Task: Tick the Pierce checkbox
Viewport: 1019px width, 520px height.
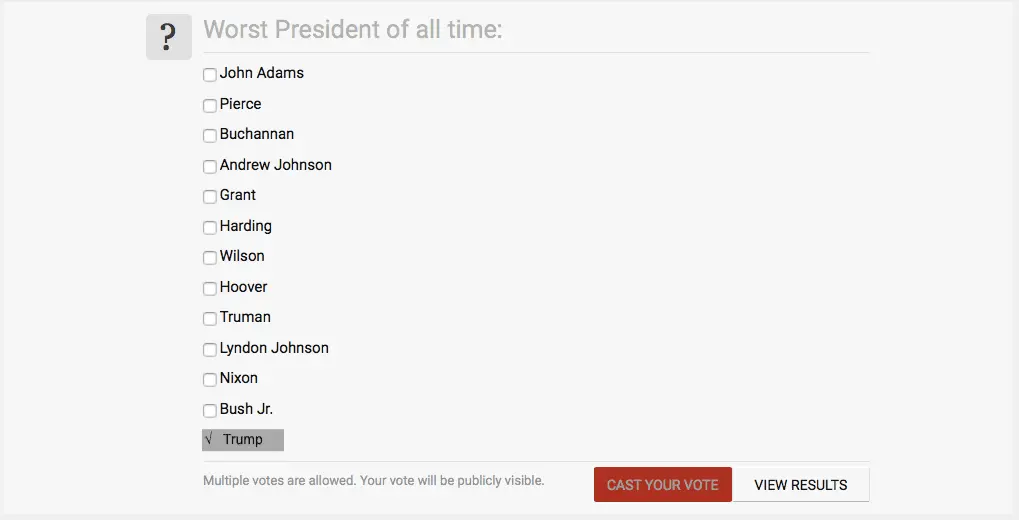Action: 210,105
